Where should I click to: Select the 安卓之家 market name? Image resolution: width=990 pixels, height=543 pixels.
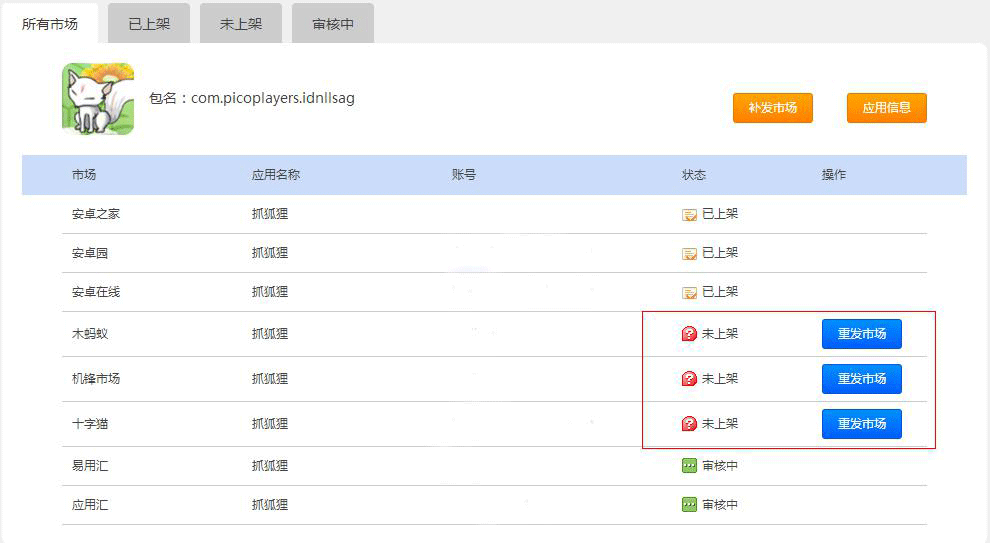(96, 214)
